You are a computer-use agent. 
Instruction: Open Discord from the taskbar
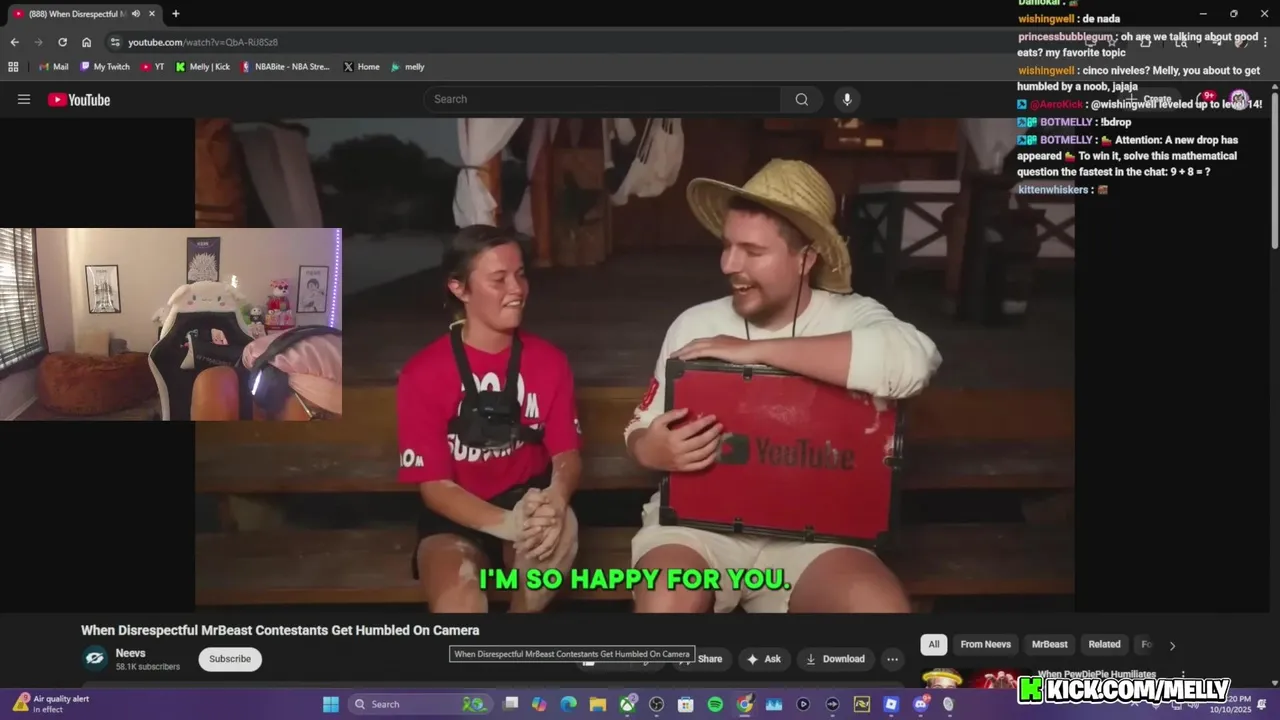click(x=920, y=704)
